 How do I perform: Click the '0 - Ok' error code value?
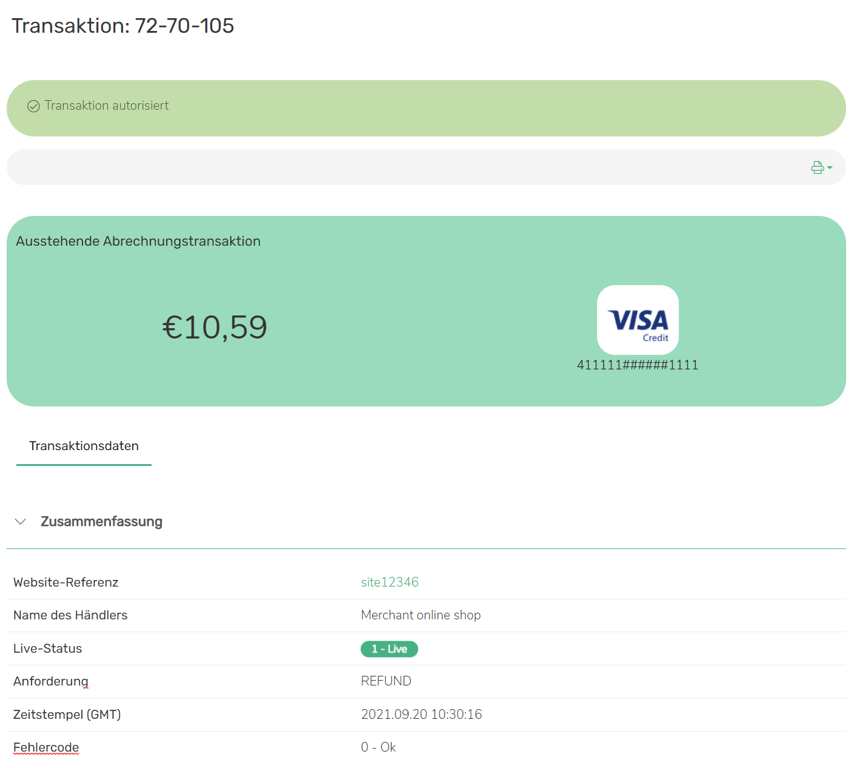[378, 748]
